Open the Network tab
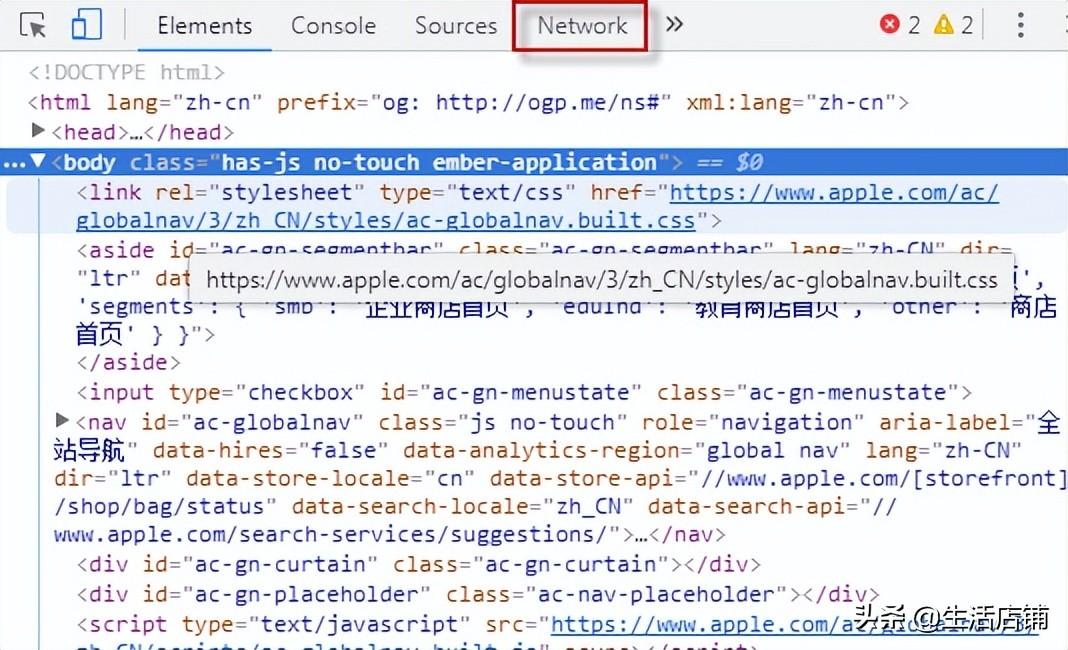Viewport: 1068px width, 650px height. point(582,26)
